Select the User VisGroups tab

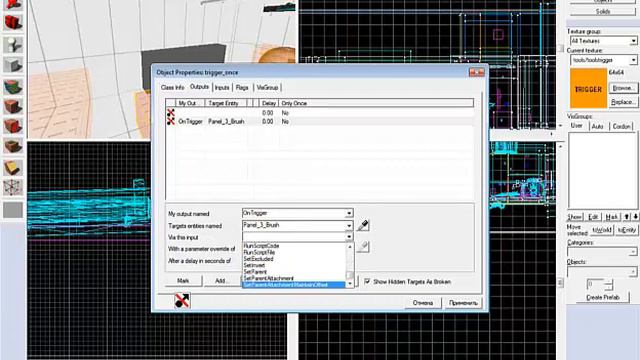(x=576, y=126)
